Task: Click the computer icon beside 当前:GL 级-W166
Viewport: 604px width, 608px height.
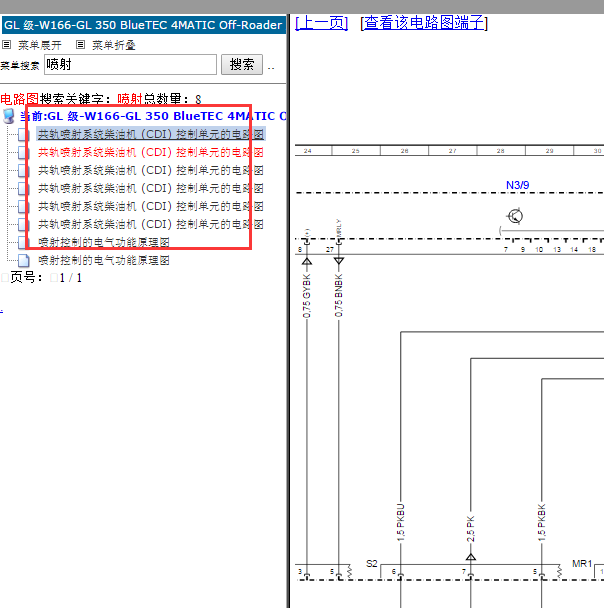Action: pos(9,116)
